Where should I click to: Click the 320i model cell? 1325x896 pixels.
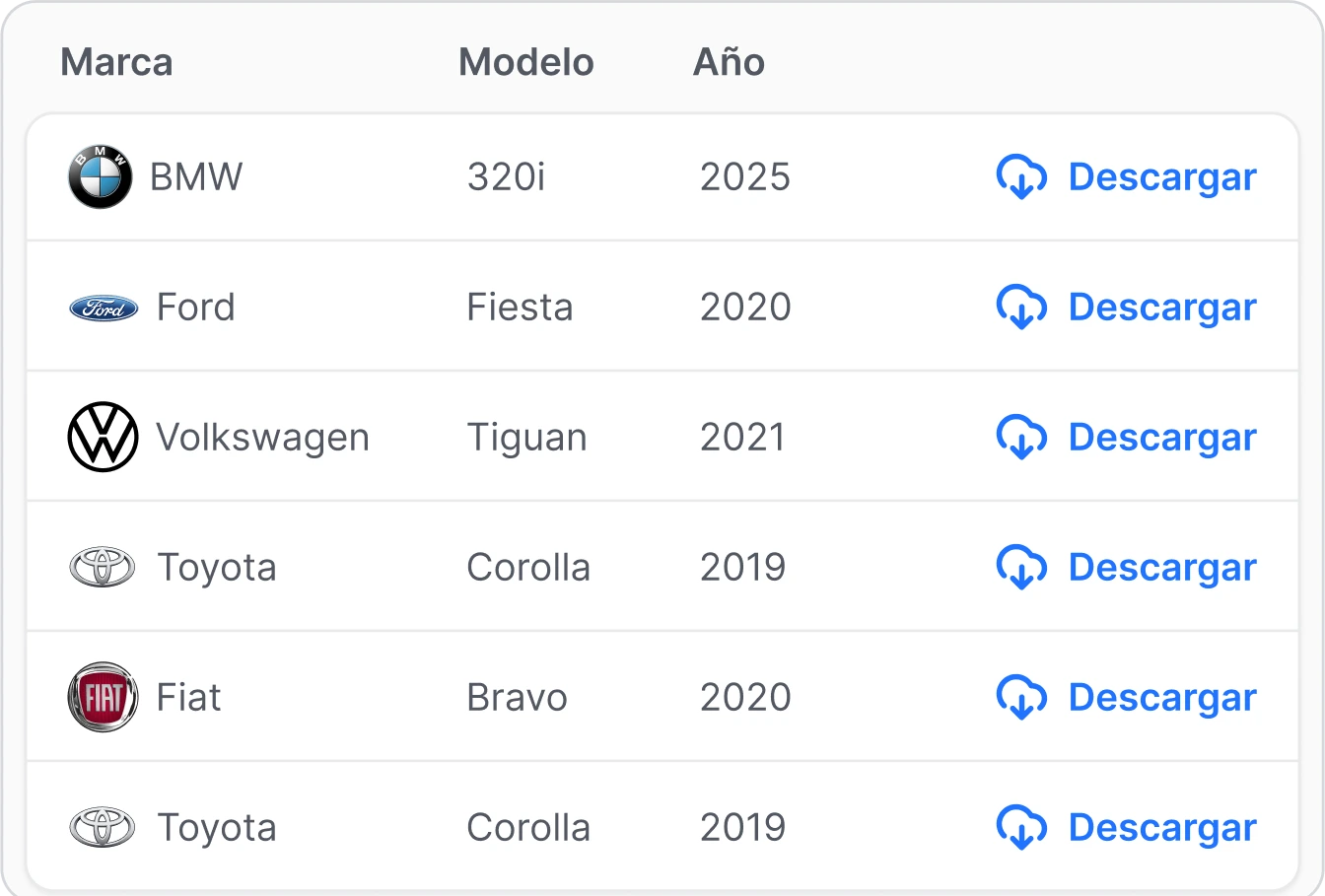506,177
